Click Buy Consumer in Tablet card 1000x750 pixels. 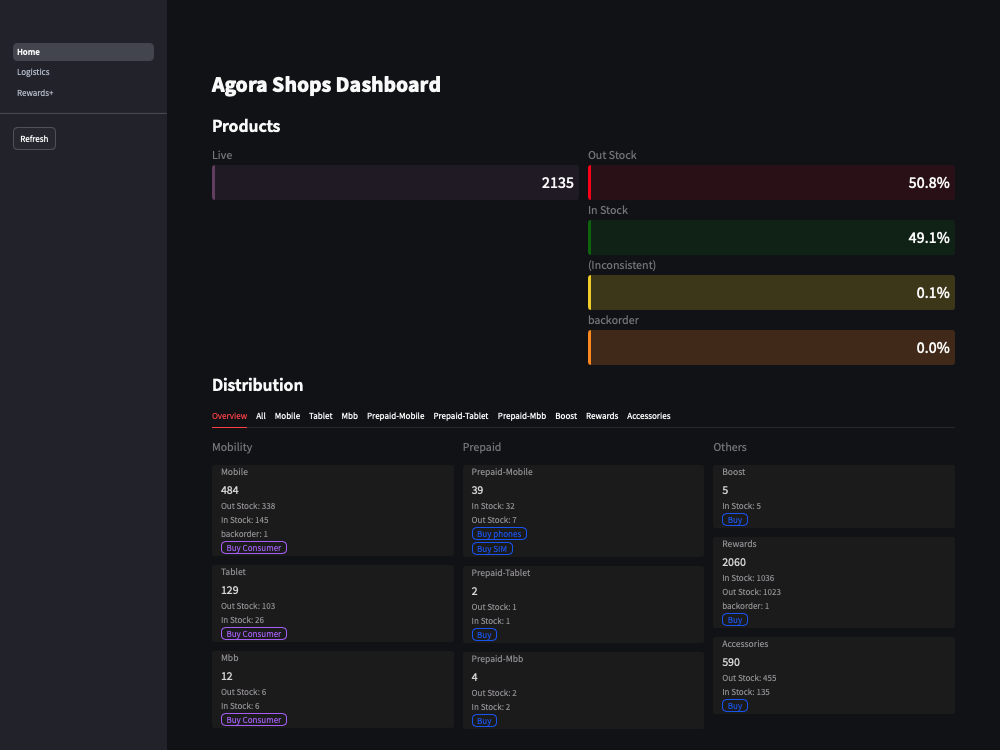pos(254,634)
